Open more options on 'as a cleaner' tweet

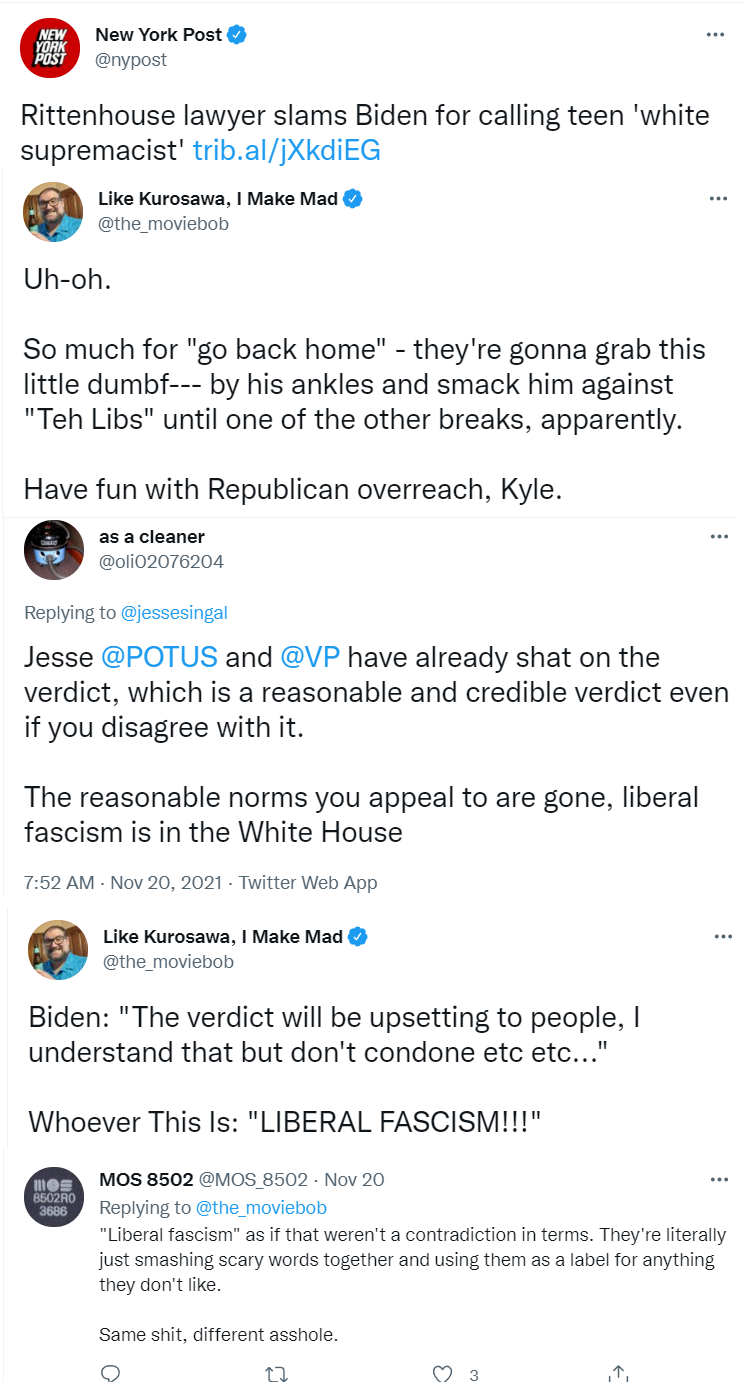pyautogui.click(x=719, y=536)
